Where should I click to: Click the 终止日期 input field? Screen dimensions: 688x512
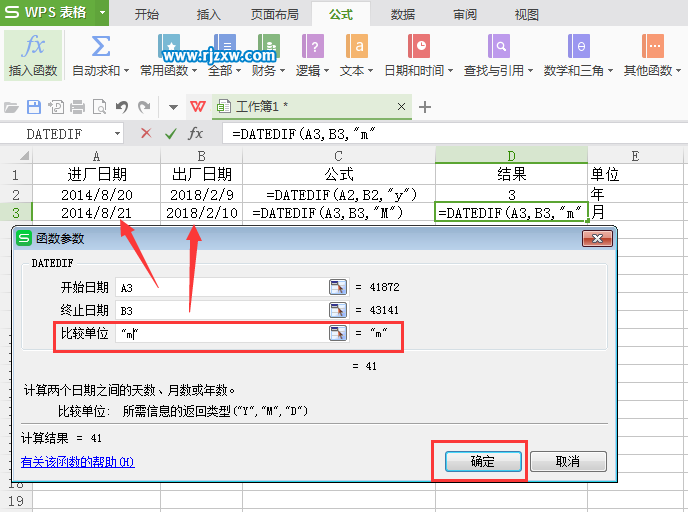pyautogui.click(x=222, y=310)
